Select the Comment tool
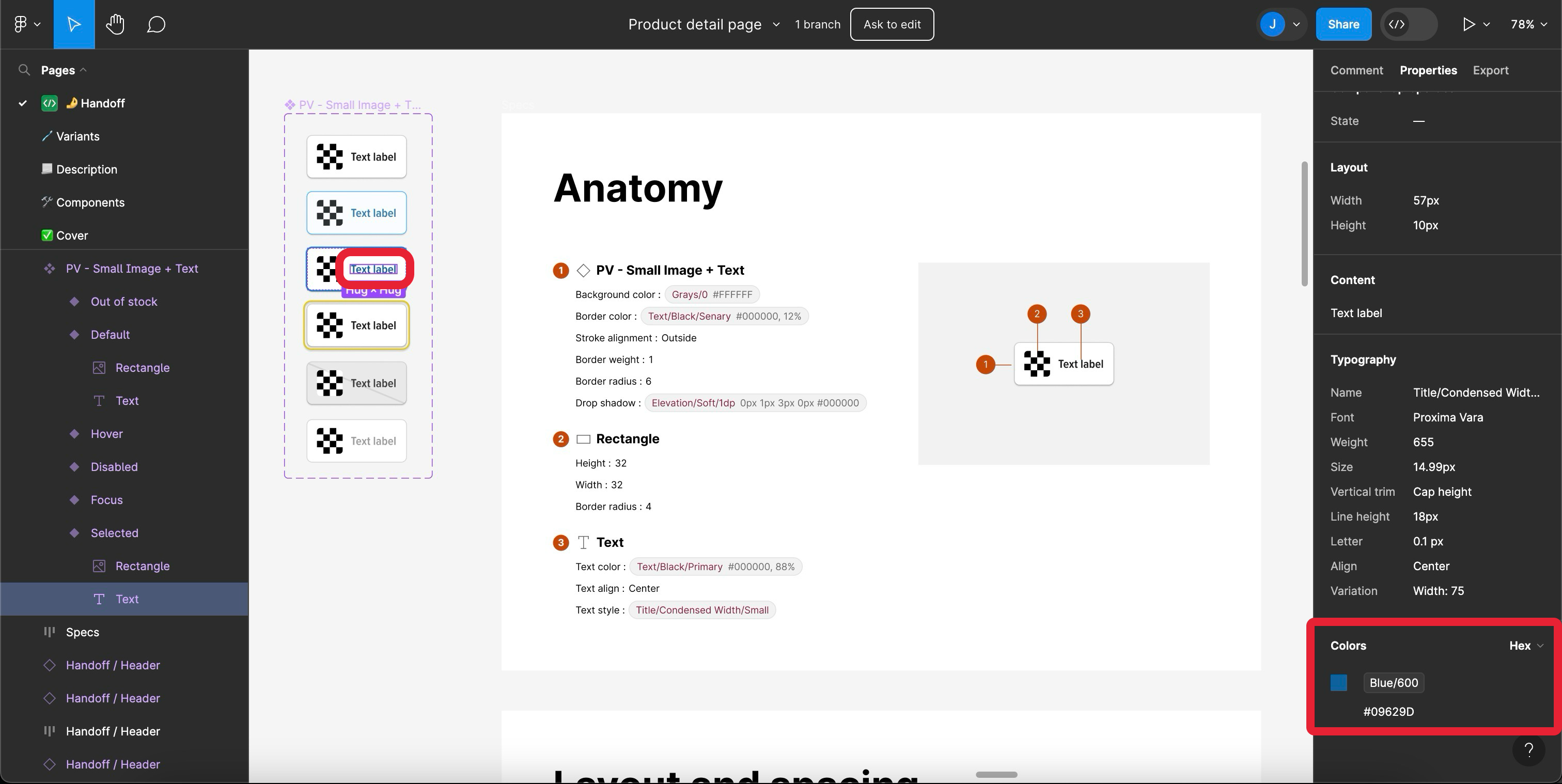Screen dimensions: 1562x784 click(156, 24)
